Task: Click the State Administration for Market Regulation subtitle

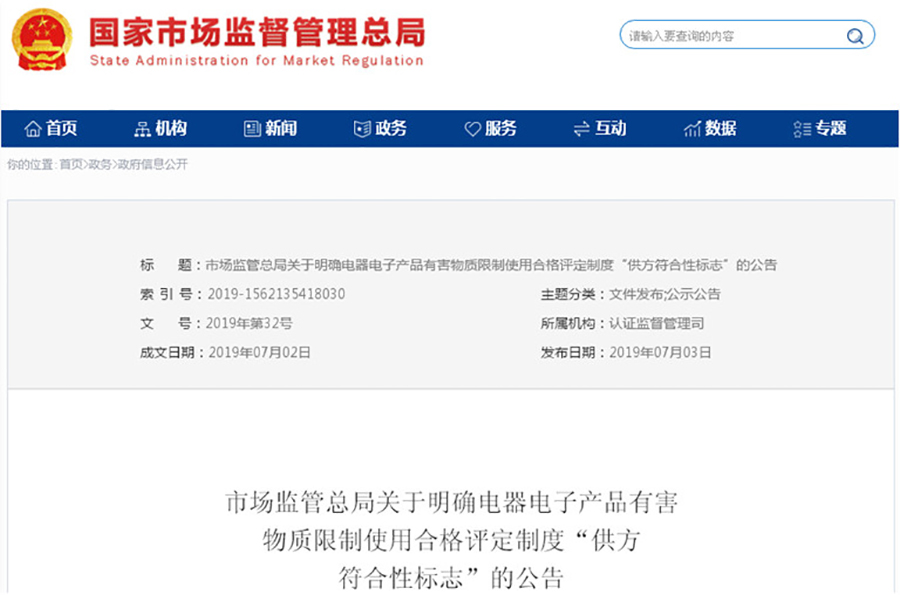Action: pyautogui.click(x=257, y=61)
